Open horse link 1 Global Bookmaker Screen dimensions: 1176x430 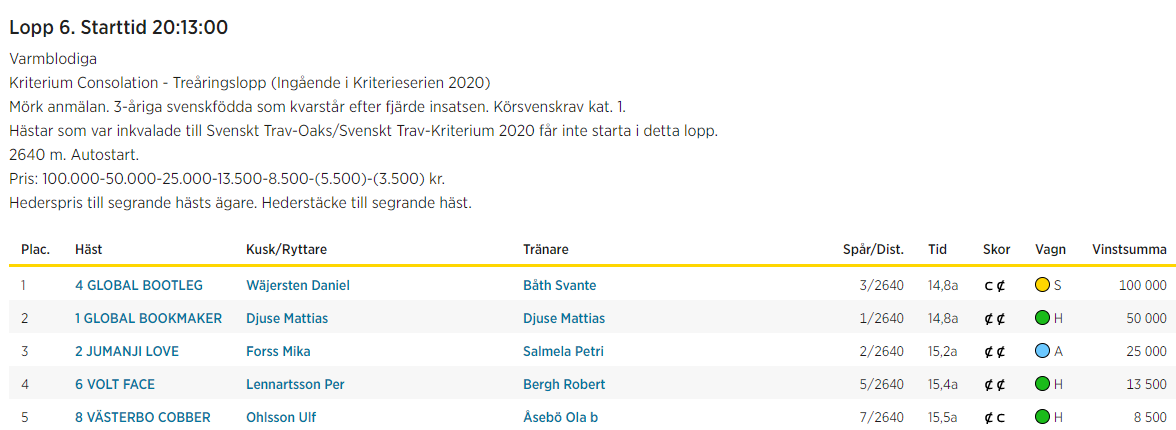coord(146,318)
